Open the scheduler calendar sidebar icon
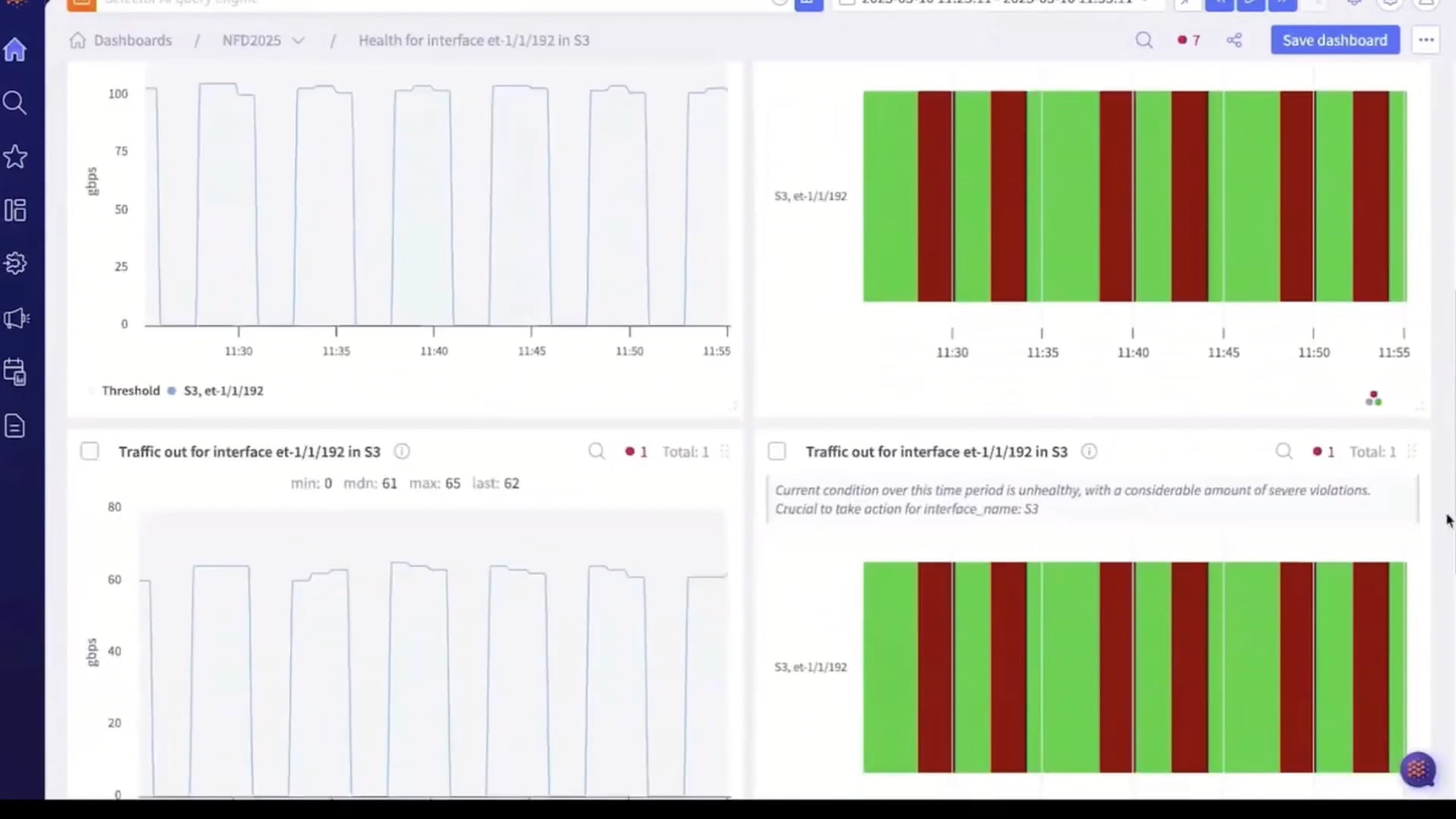 (15, 372)
